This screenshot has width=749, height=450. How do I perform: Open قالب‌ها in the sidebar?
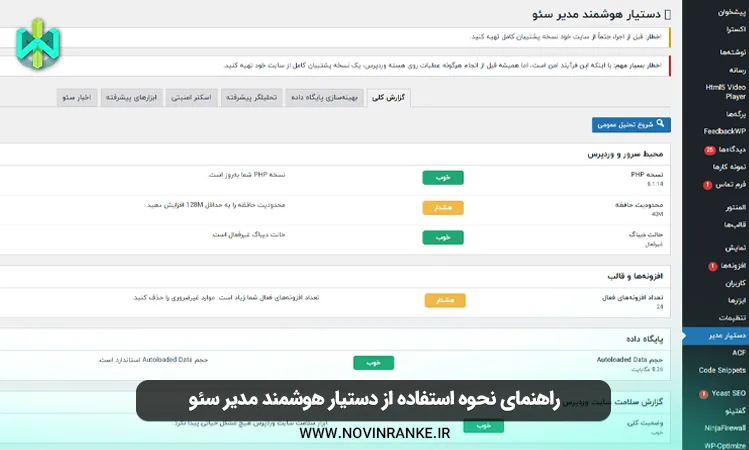[735, 225]
